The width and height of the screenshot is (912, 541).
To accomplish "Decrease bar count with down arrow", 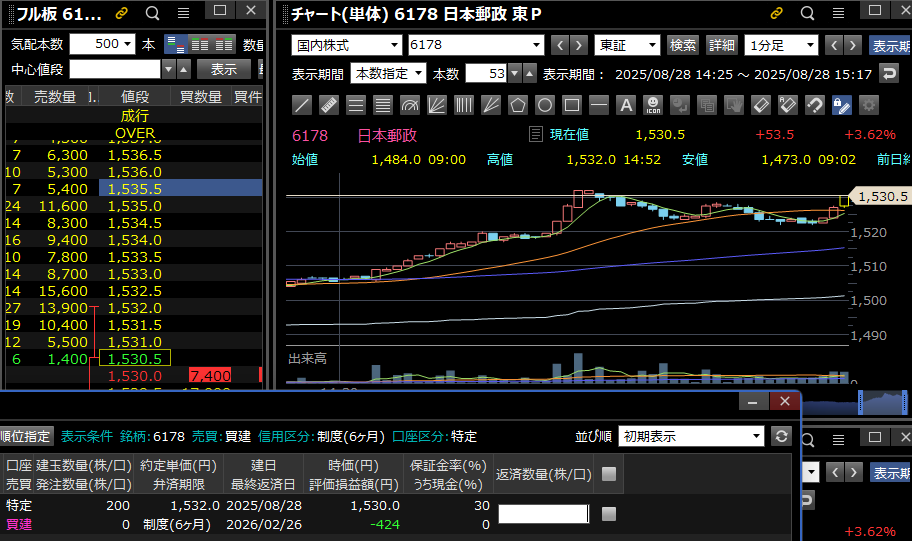I will pos(514,74).
